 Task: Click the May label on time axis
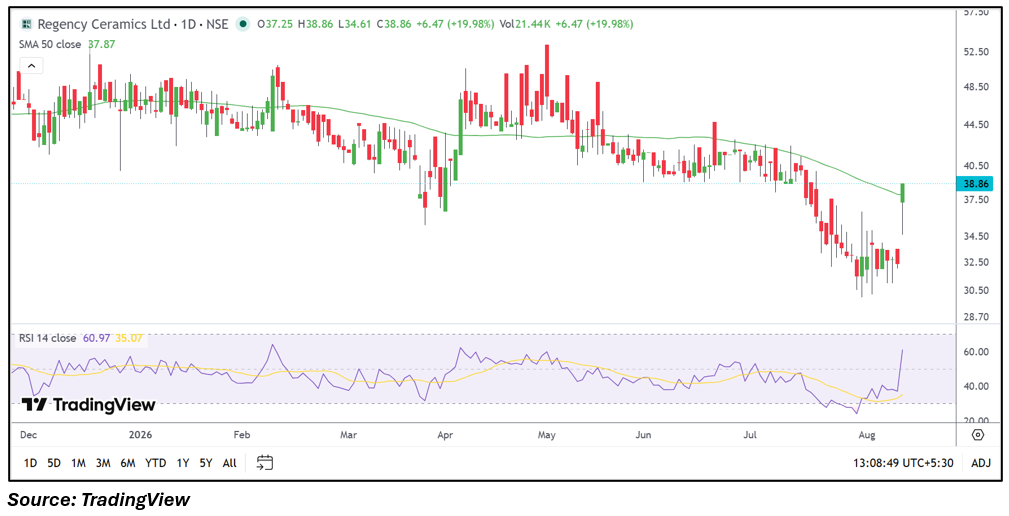click(546, 435)
